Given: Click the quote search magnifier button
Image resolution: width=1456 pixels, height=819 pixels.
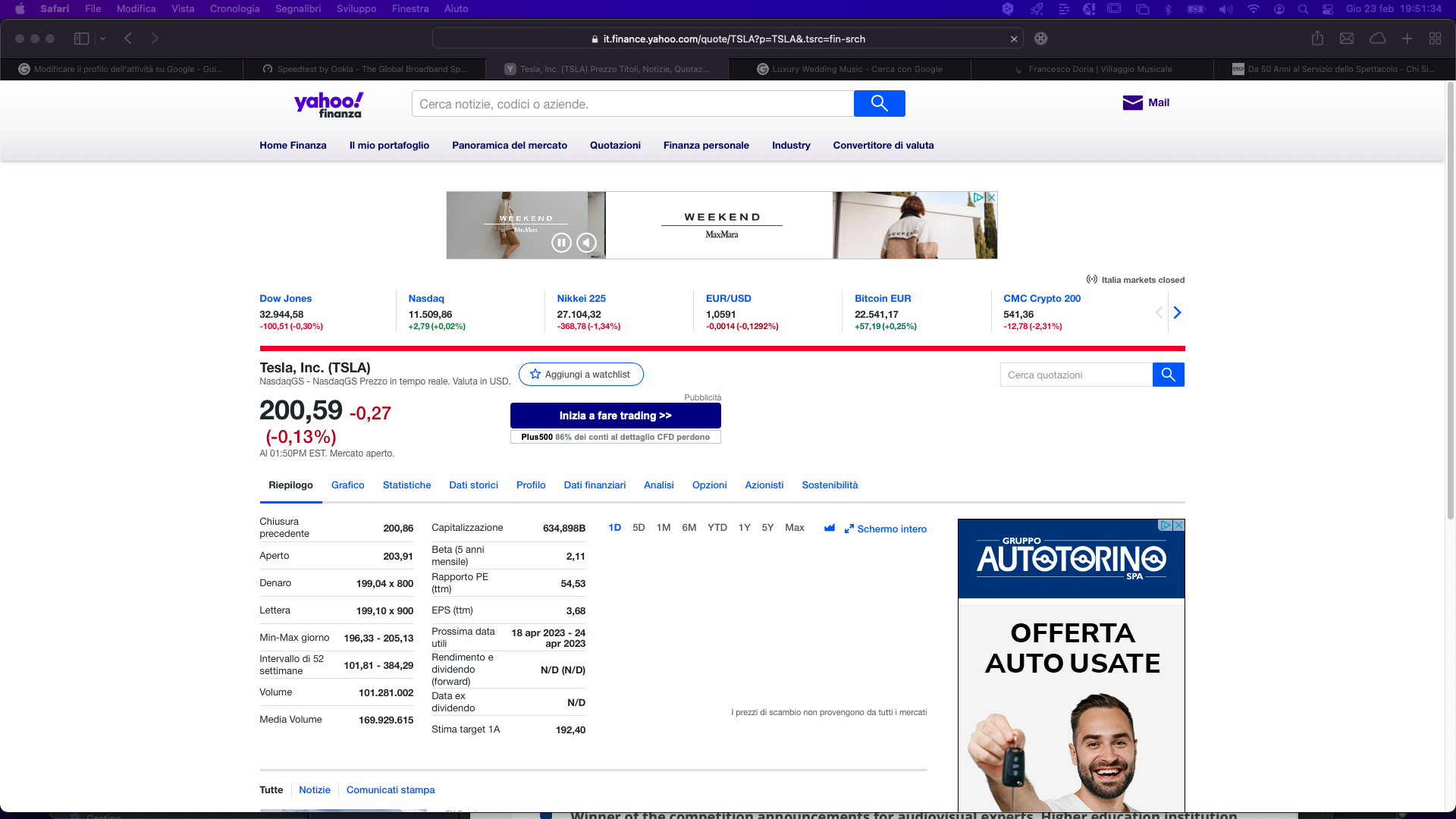Looking at the screenshot, I should [1168, 375].
